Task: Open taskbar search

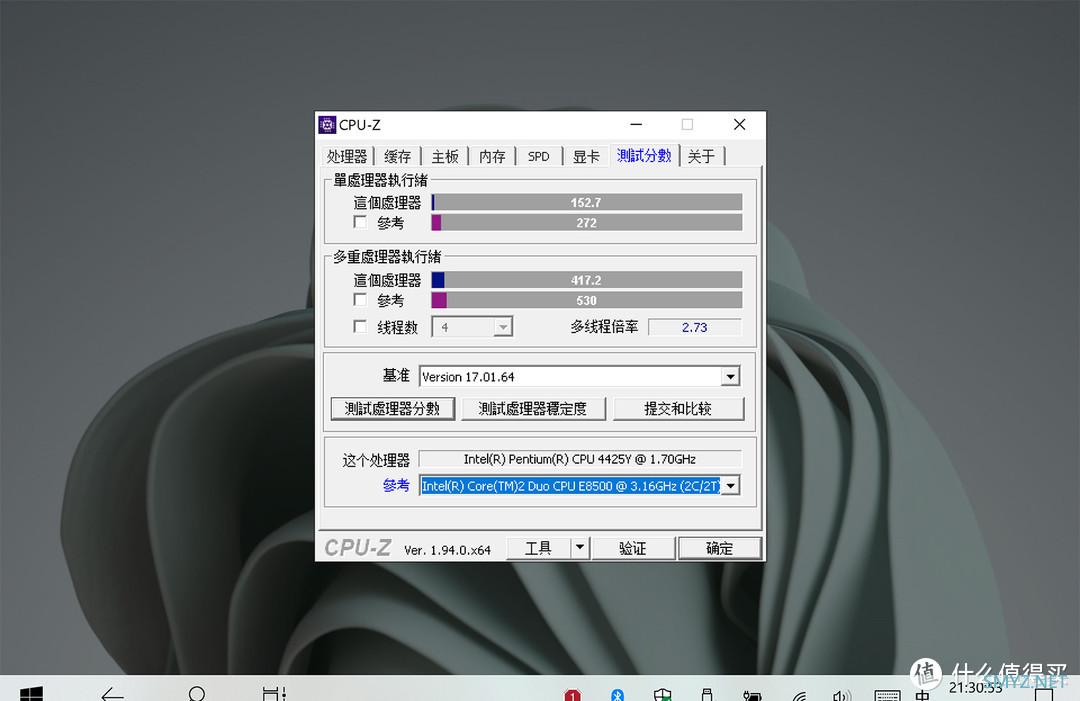Action: pyautogui.click(x=196, y=693)
